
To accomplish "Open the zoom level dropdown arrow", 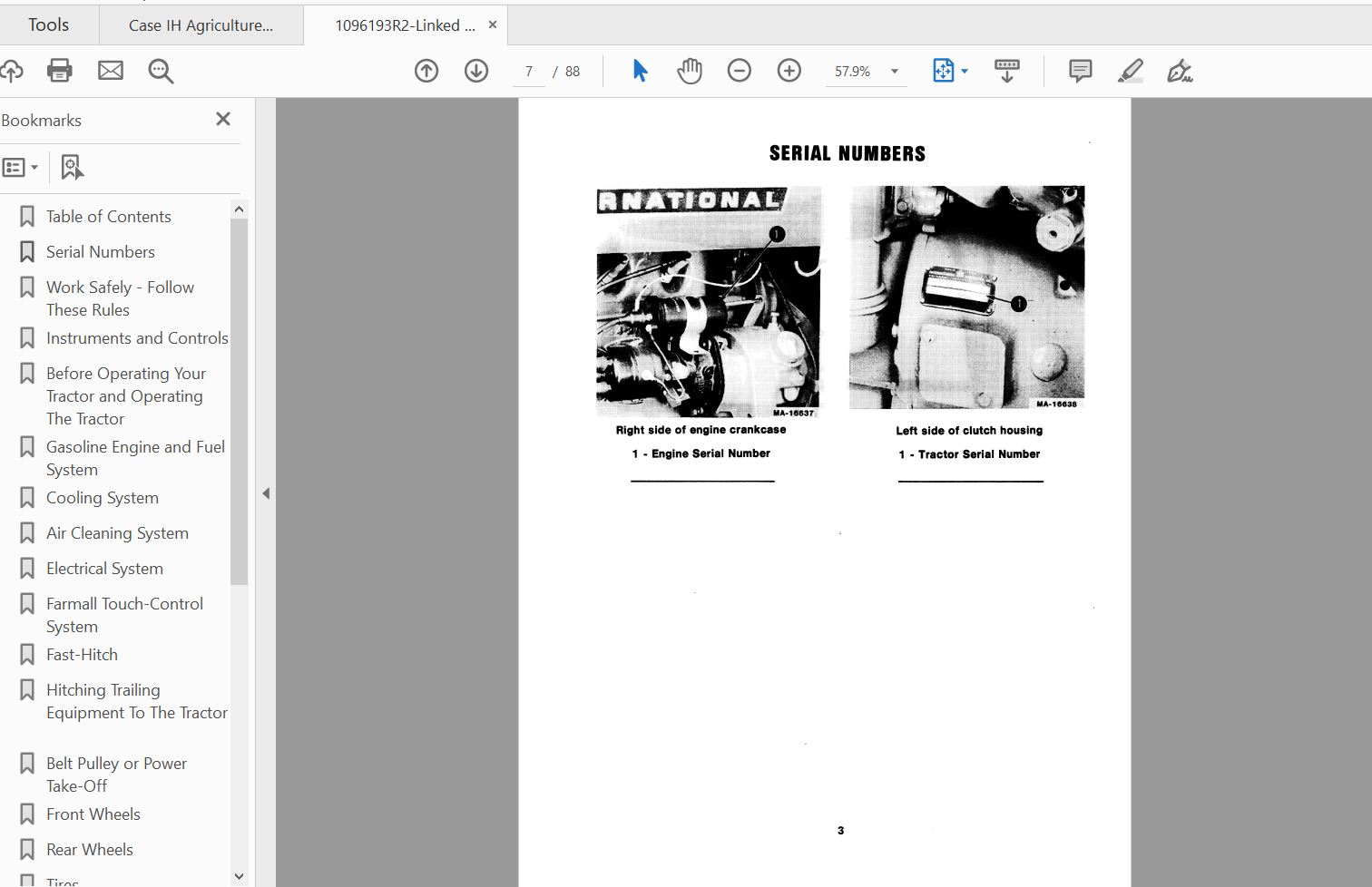I will [x=895, y=72].
